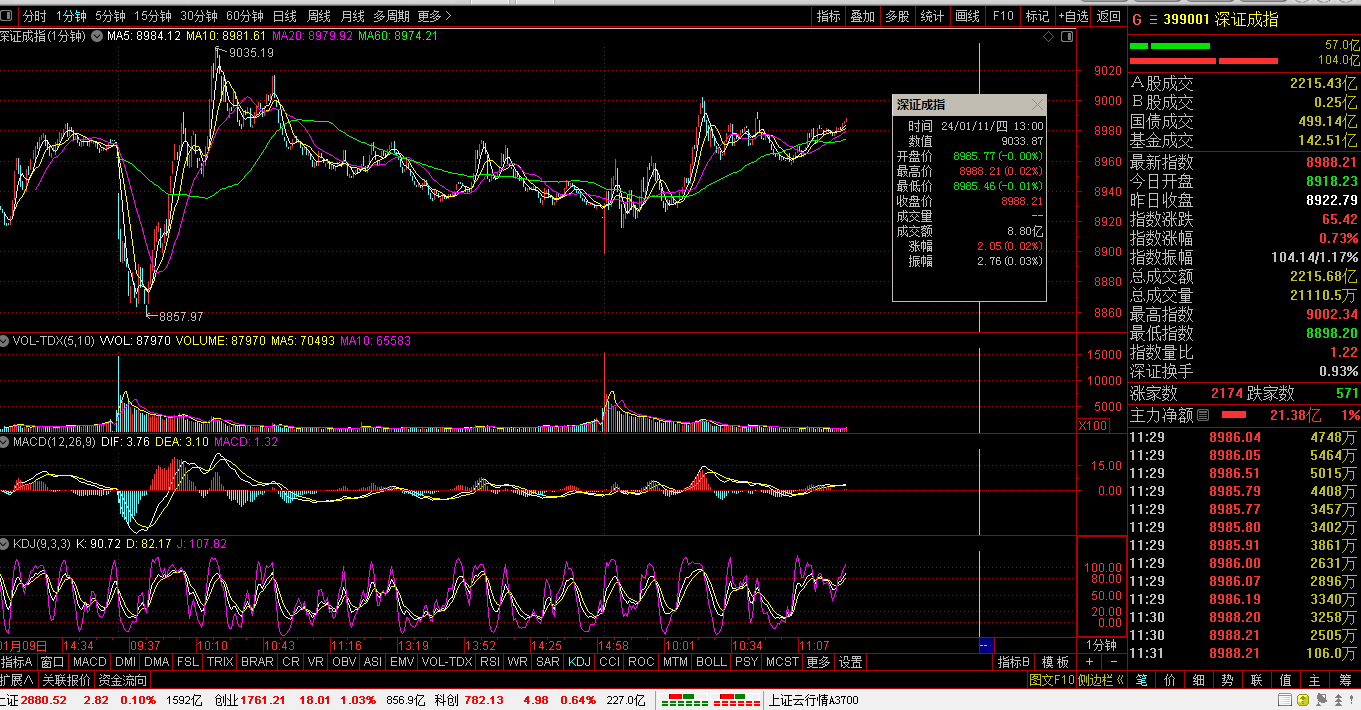Expand the 扩展 panel arrow

click(x=18, y=680)
